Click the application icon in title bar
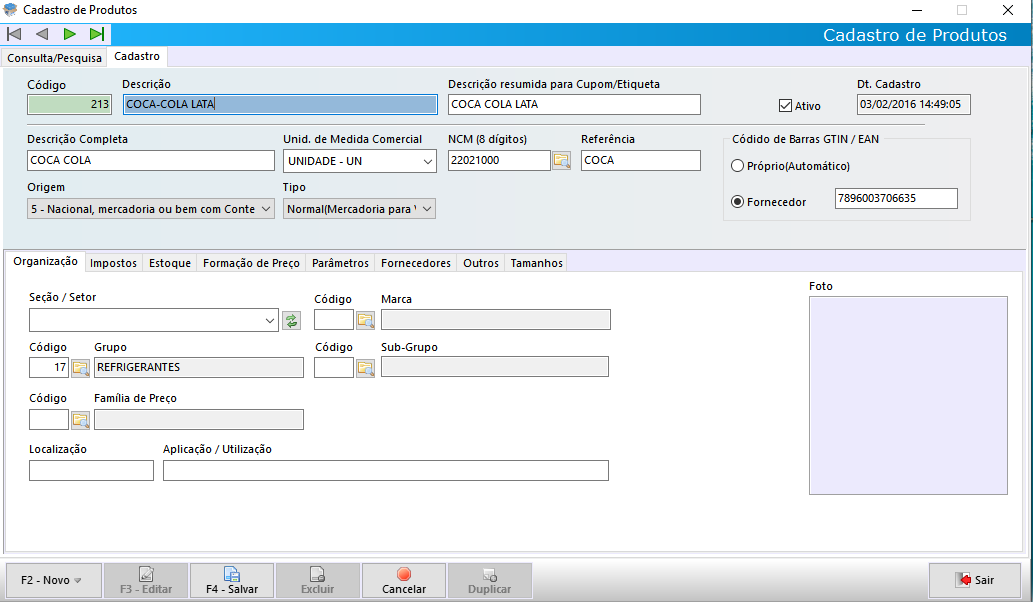This screenshot has height=602, width=1033. tap(11, 10)
